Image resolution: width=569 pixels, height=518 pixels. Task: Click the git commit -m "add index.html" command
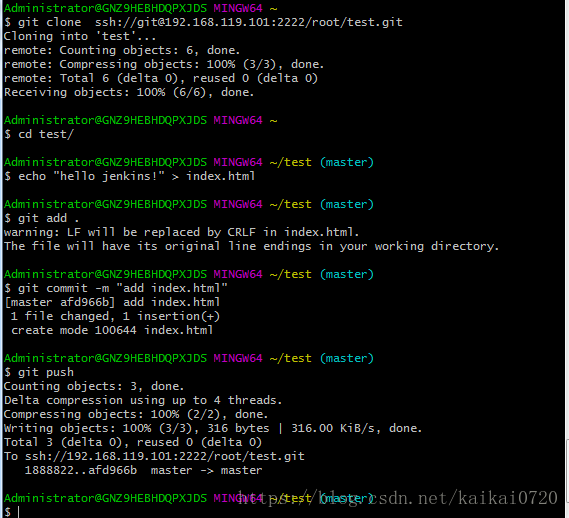(x=116, y=288)
